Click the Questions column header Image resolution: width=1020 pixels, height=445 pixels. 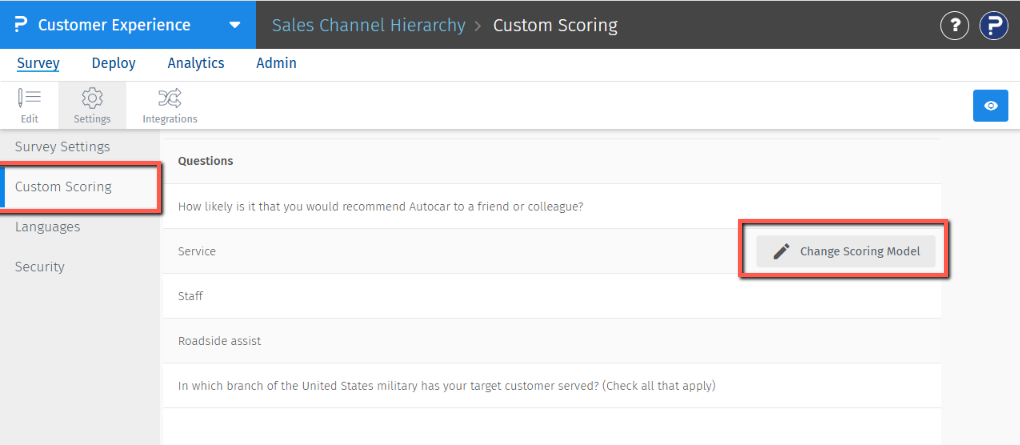click(x=206, y=161)
